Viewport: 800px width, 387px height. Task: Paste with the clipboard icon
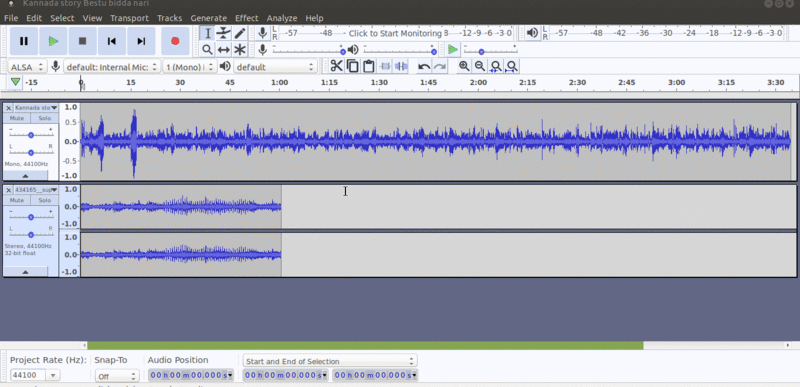pyautogui.click(x=368, y=66)
